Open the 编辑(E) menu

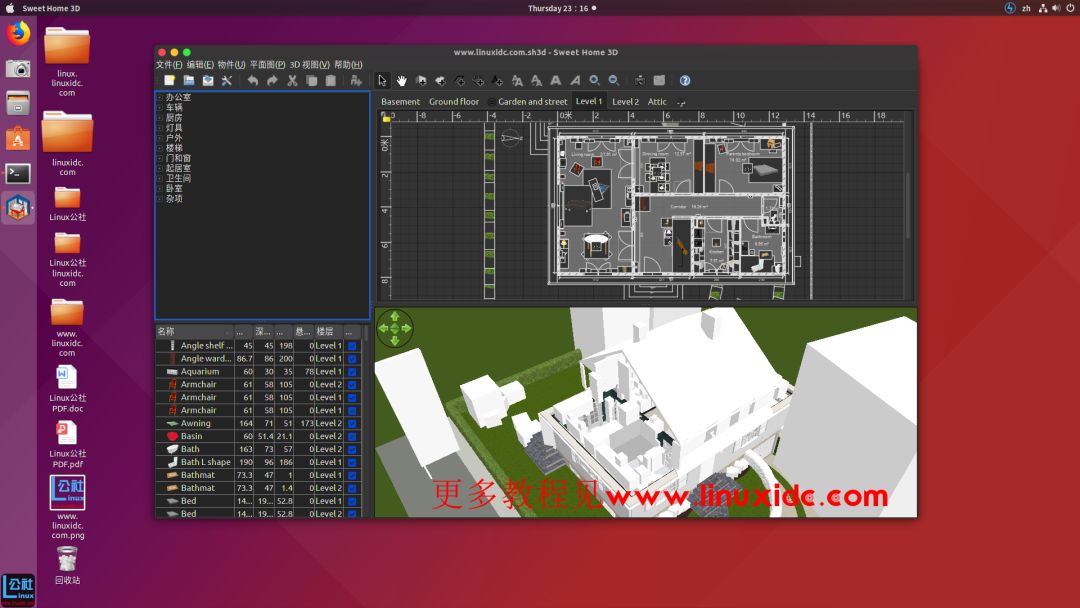200,65
